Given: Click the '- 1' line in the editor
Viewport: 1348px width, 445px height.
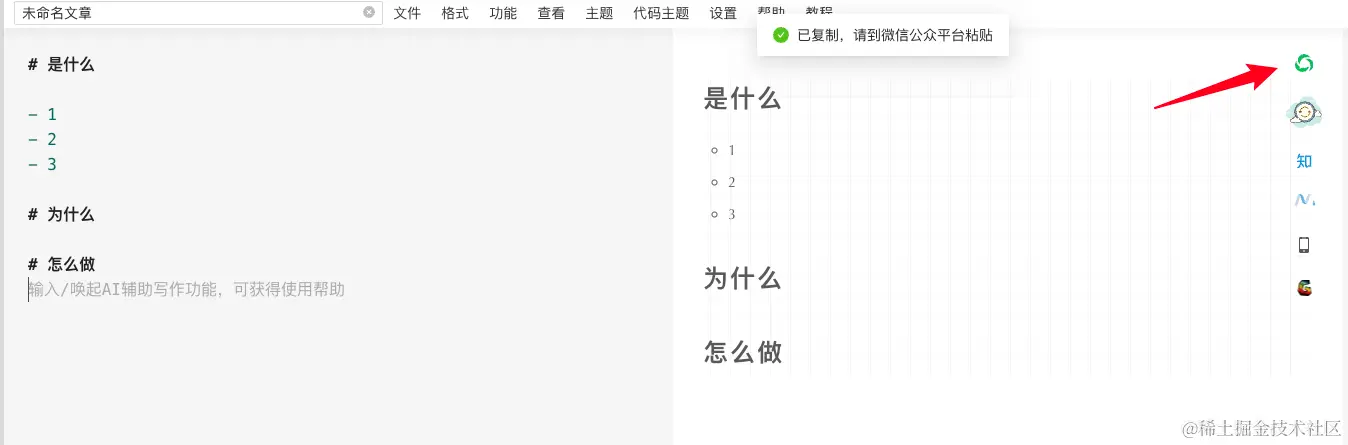Looking at the screenshot, I should coord(42,115).
